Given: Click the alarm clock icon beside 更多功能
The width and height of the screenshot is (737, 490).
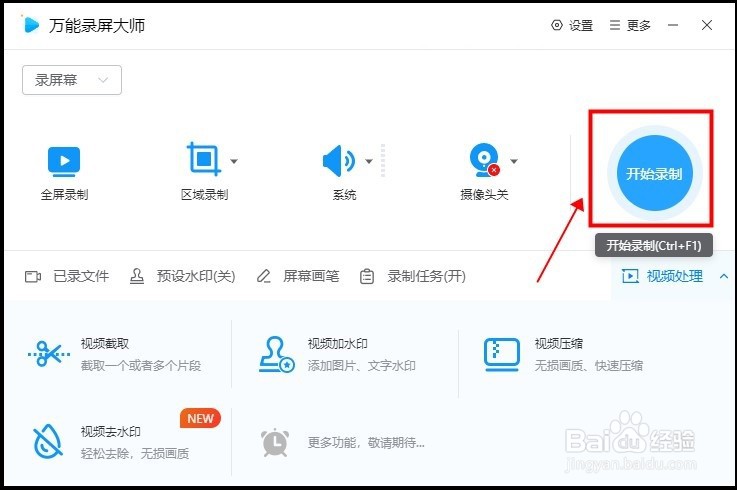Looking at the screenshot, I should pos(275,443).
